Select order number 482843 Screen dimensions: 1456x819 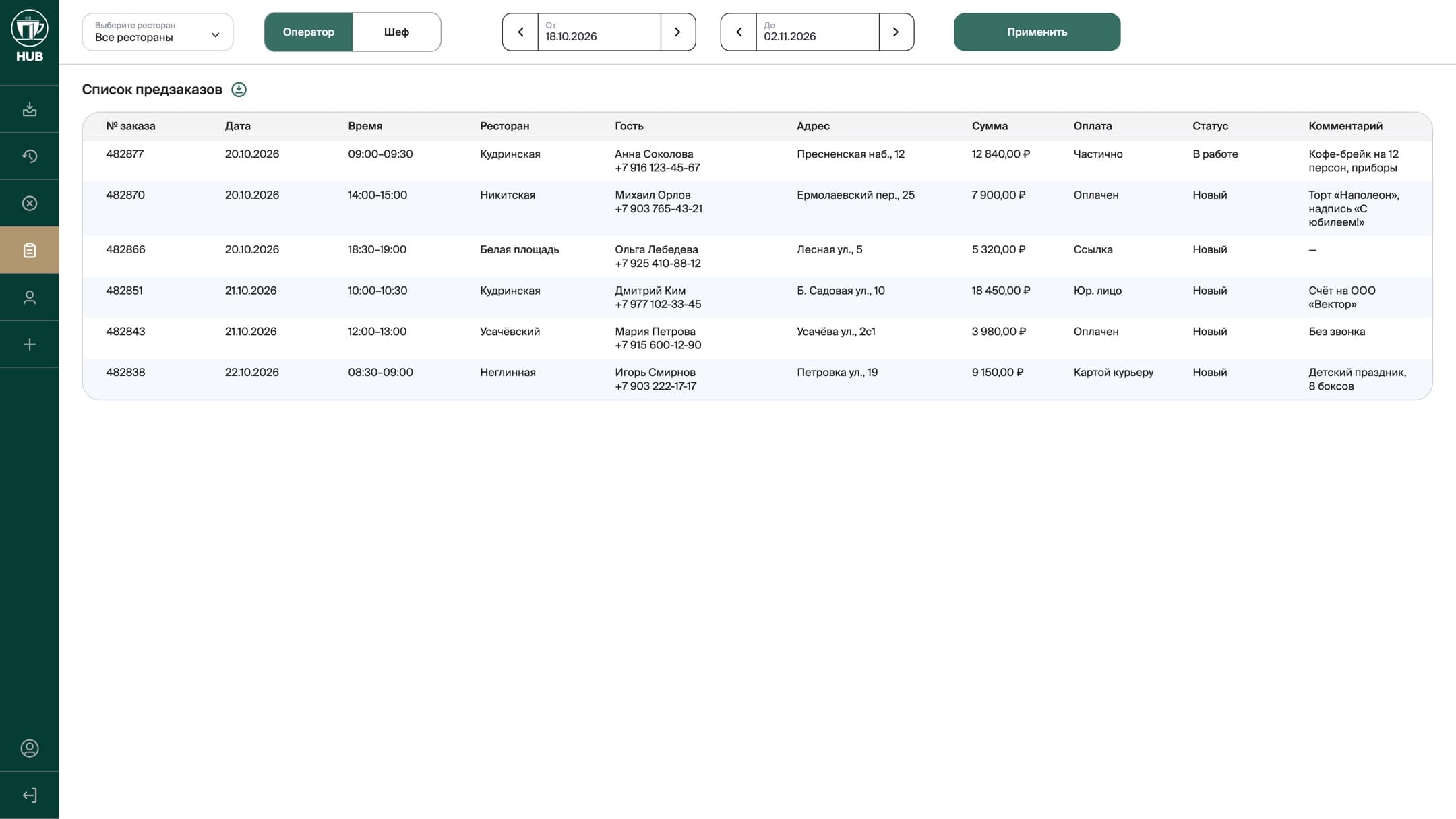125,332
